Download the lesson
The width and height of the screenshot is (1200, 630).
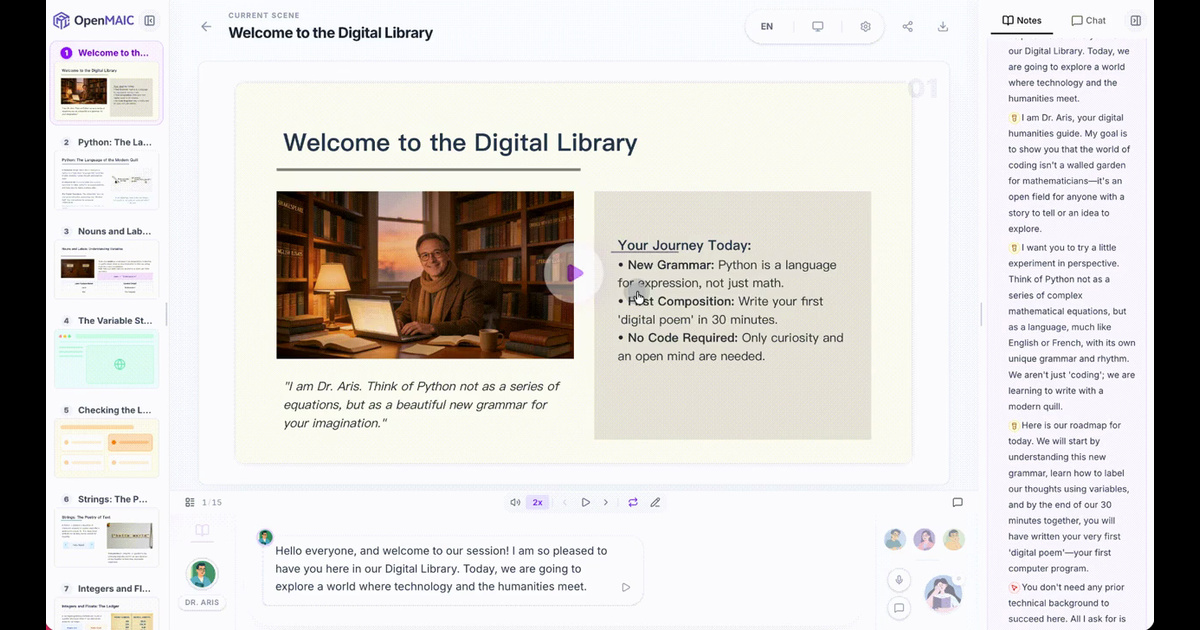click(943, 27)
